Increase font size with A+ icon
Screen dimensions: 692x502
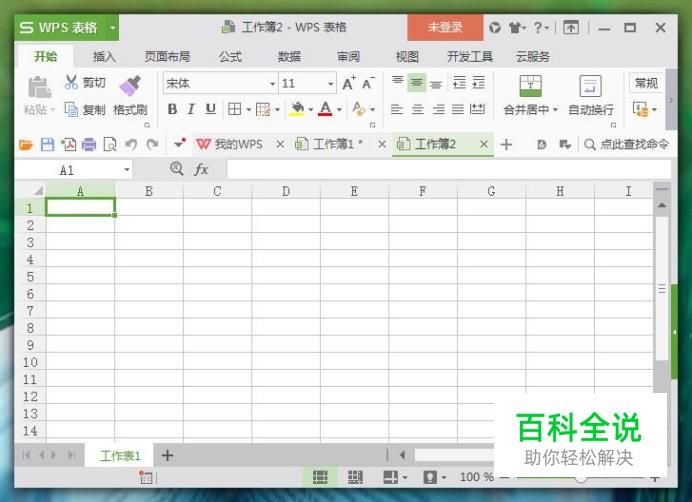349,83
